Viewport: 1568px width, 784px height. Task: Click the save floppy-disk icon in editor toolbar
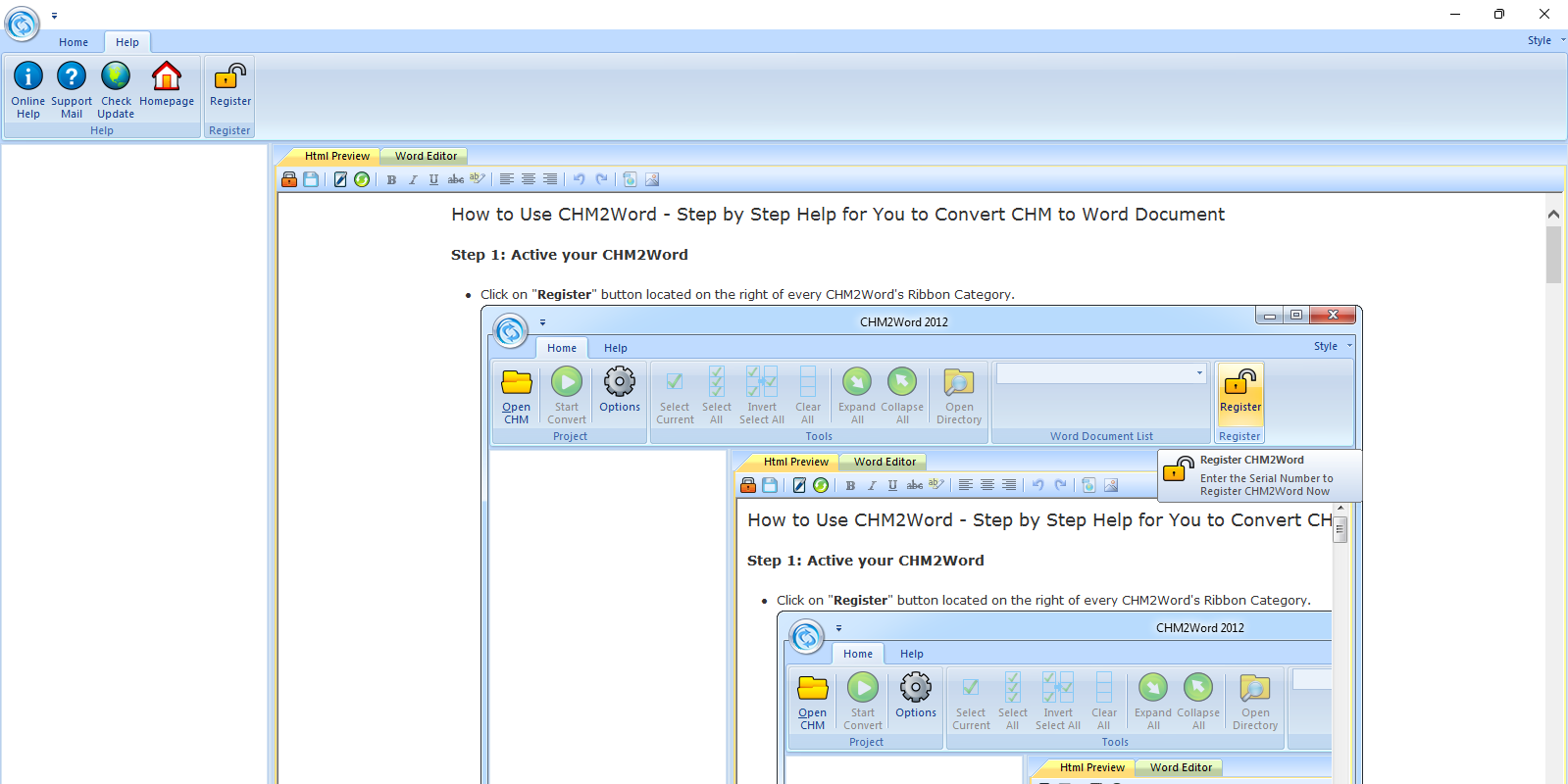click(311, 179)
